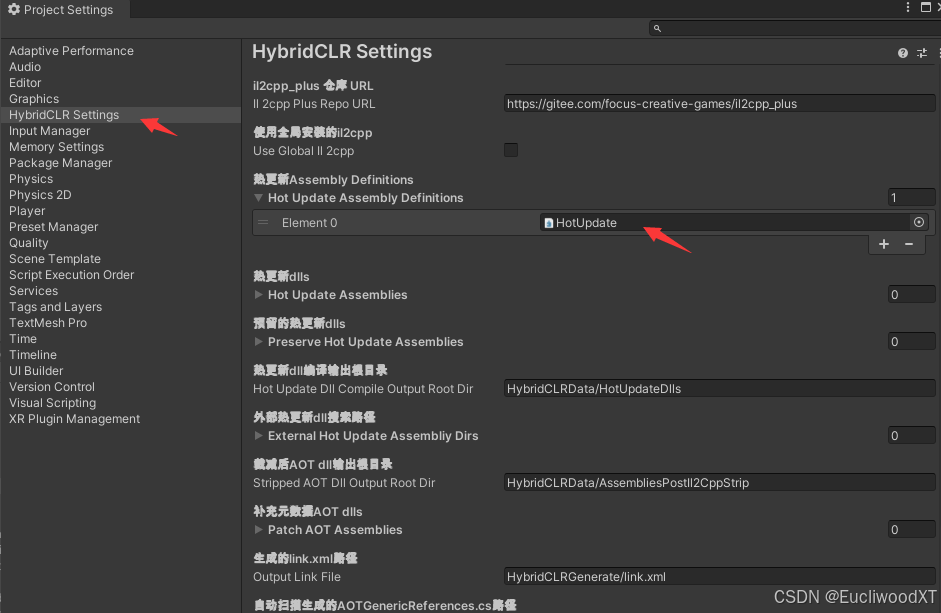
Task: Expand the Patch AOT Assemblies section
Action: (x=258, y=529)
